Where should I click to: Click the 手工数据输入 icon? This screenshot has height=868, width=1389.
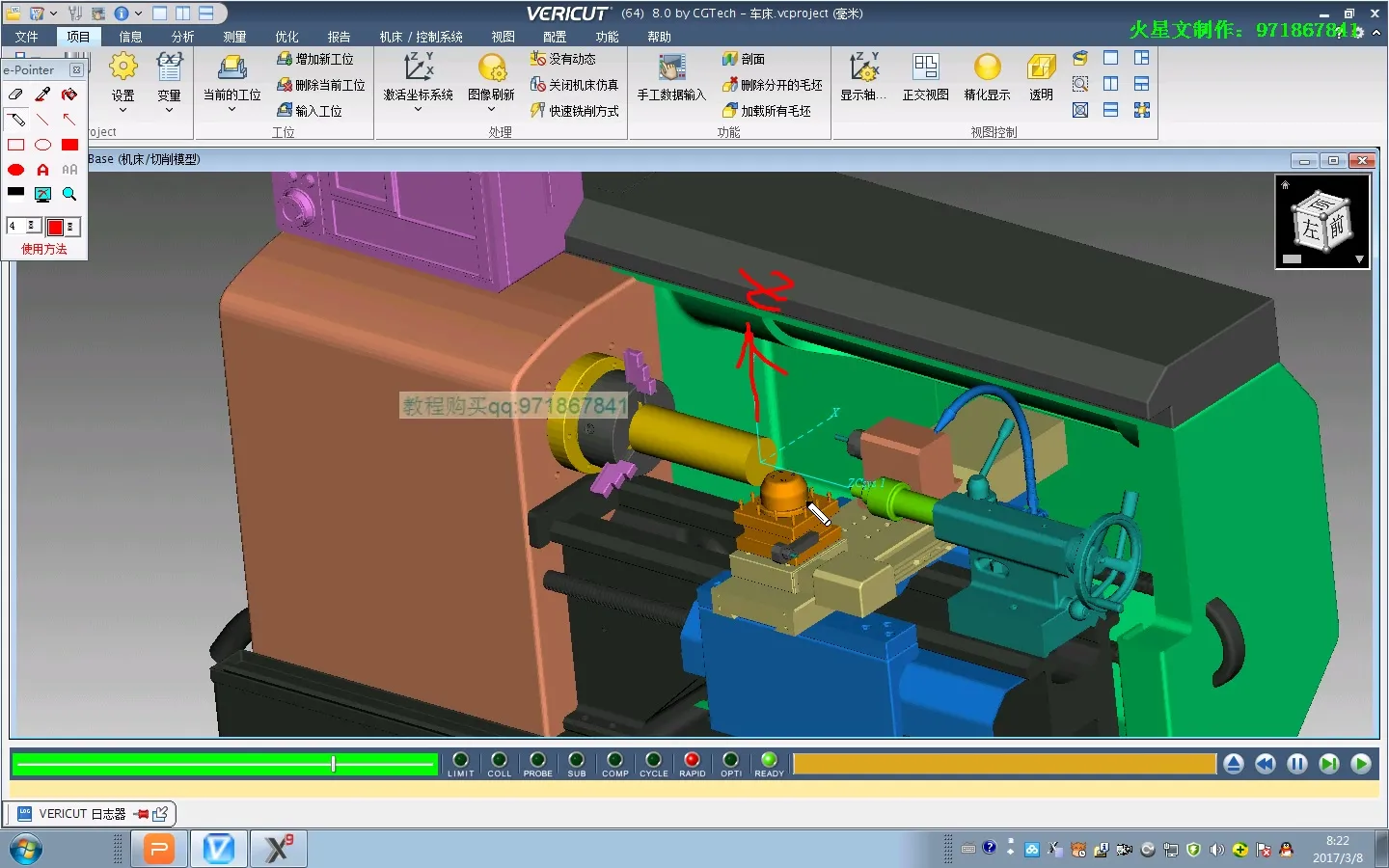click(671, 68)
